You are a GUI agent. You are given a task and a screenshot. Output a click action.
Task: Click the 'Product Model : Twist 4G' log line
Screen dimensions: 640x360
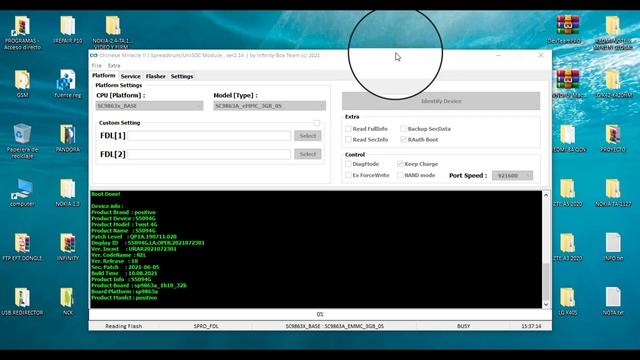coord(124,224)
